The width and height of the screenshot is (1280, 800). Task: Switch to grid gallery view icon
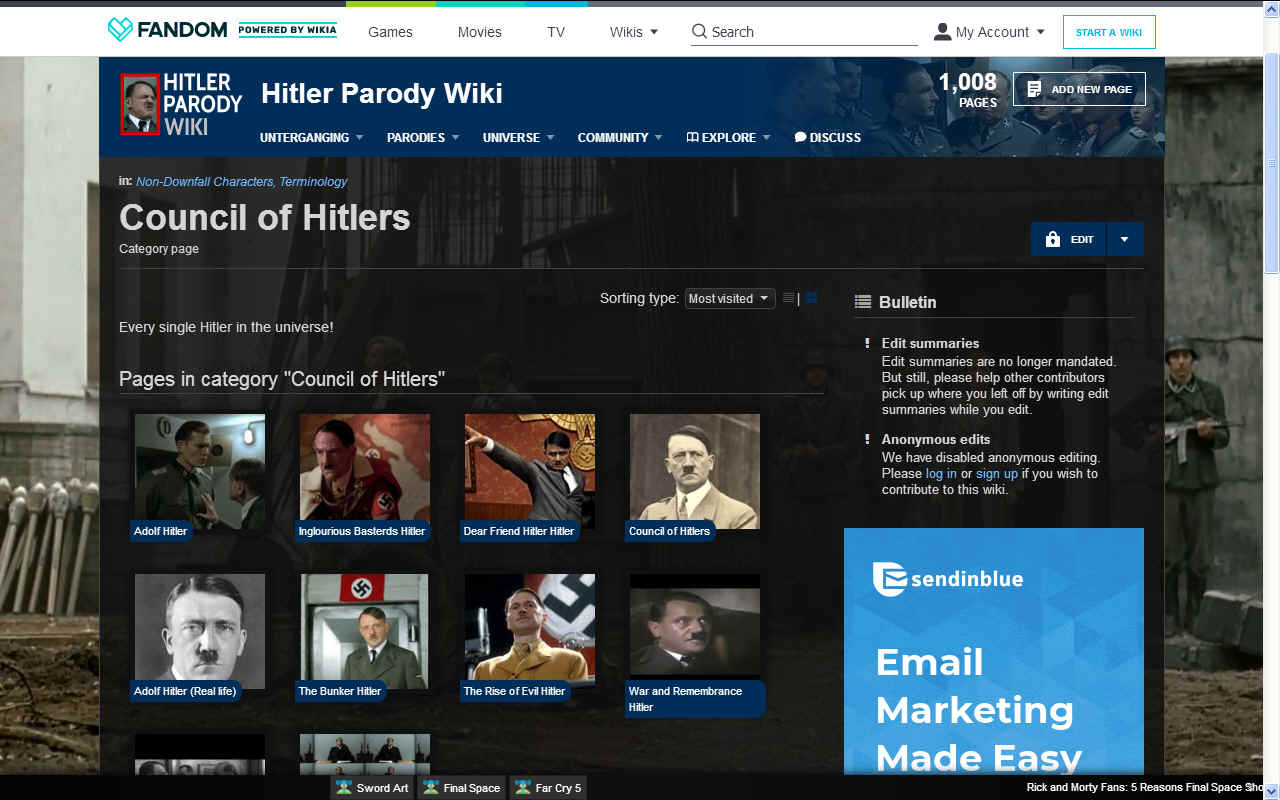tap(811, 298)
